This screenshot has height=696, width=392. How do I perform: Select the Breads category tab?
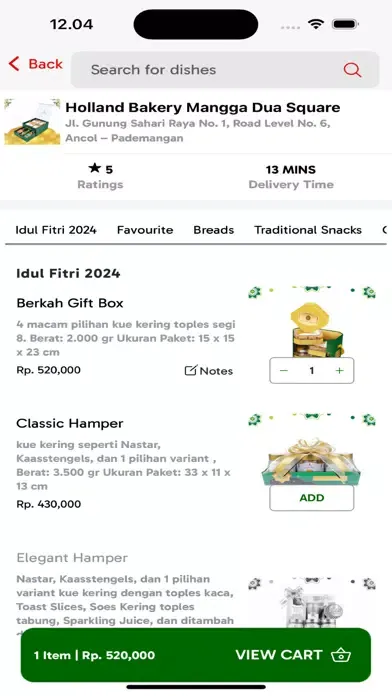coord(214,230)
